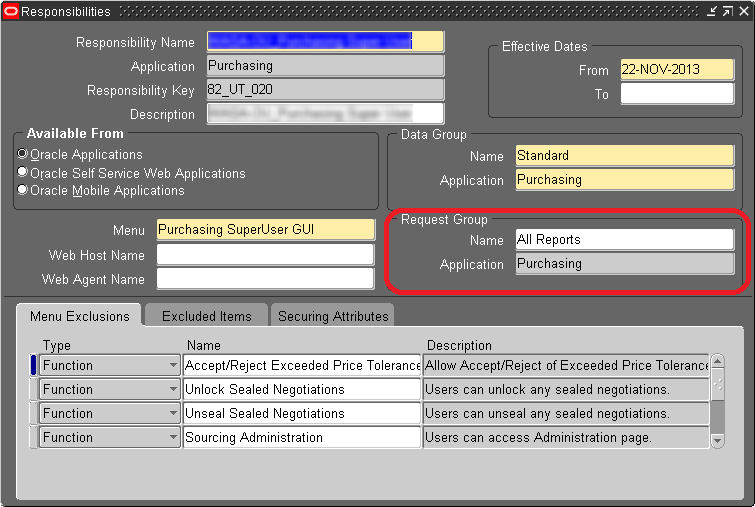
Task: Select Unlock Sealed Negotiations name cell
Action: 302,390
